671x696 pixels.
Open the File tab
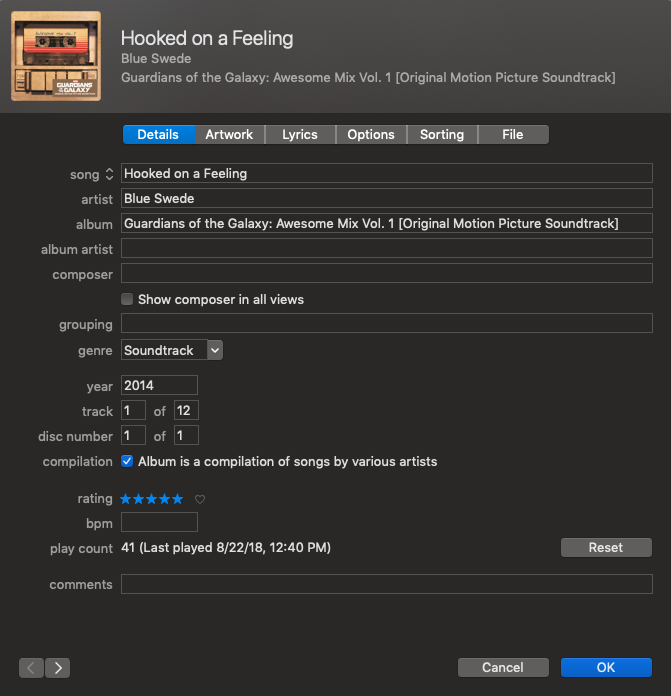point(513,135)
